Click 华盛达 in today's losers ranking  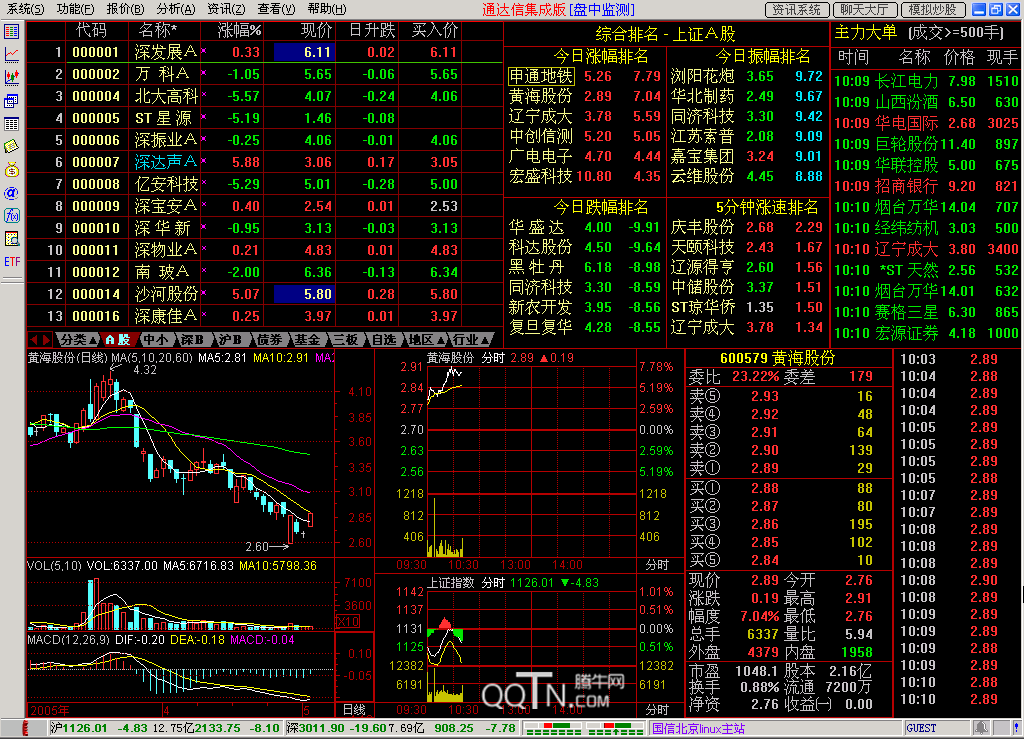pos(536,227)
